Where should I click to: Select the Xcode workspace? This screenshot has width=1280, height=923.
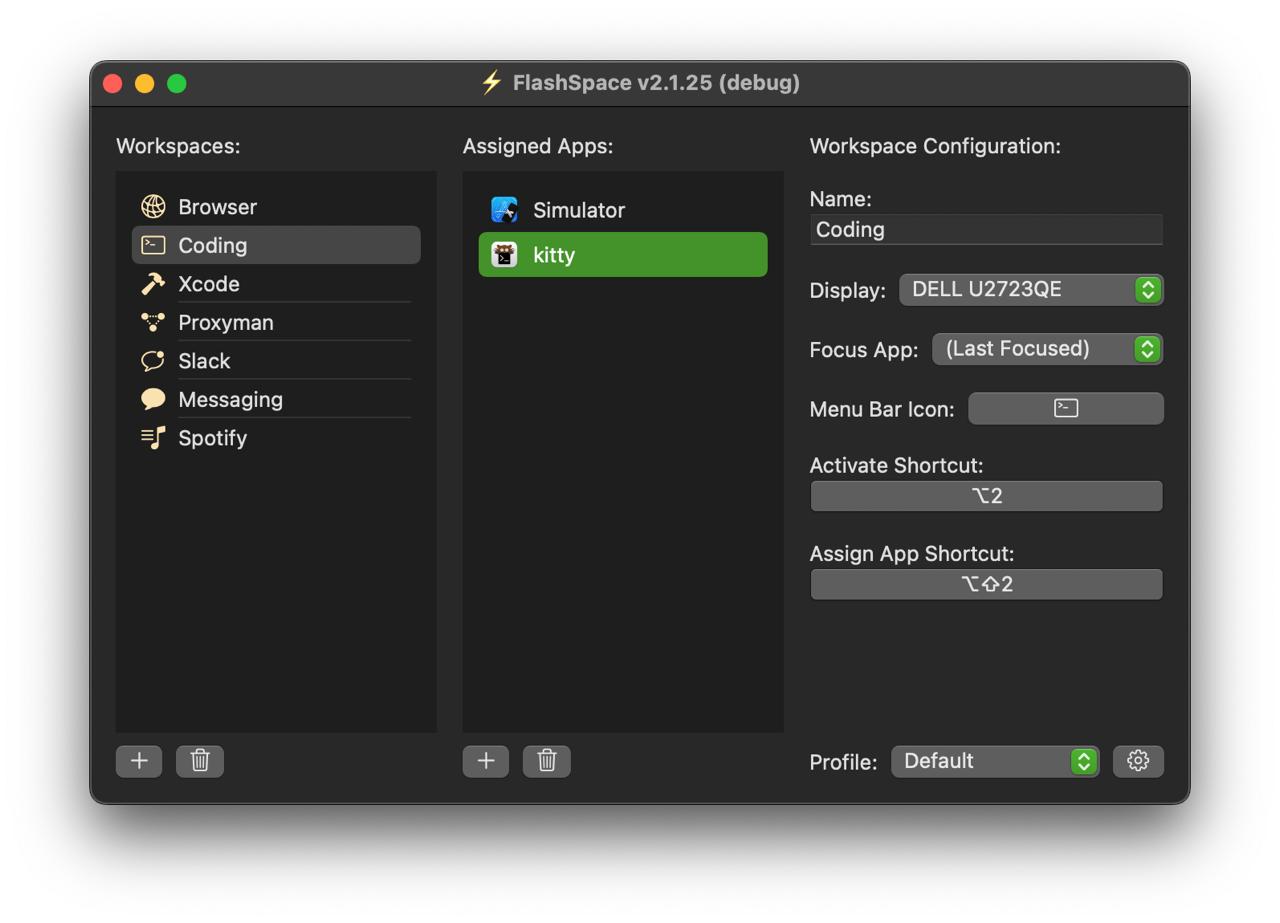click(x=276, y=284)
